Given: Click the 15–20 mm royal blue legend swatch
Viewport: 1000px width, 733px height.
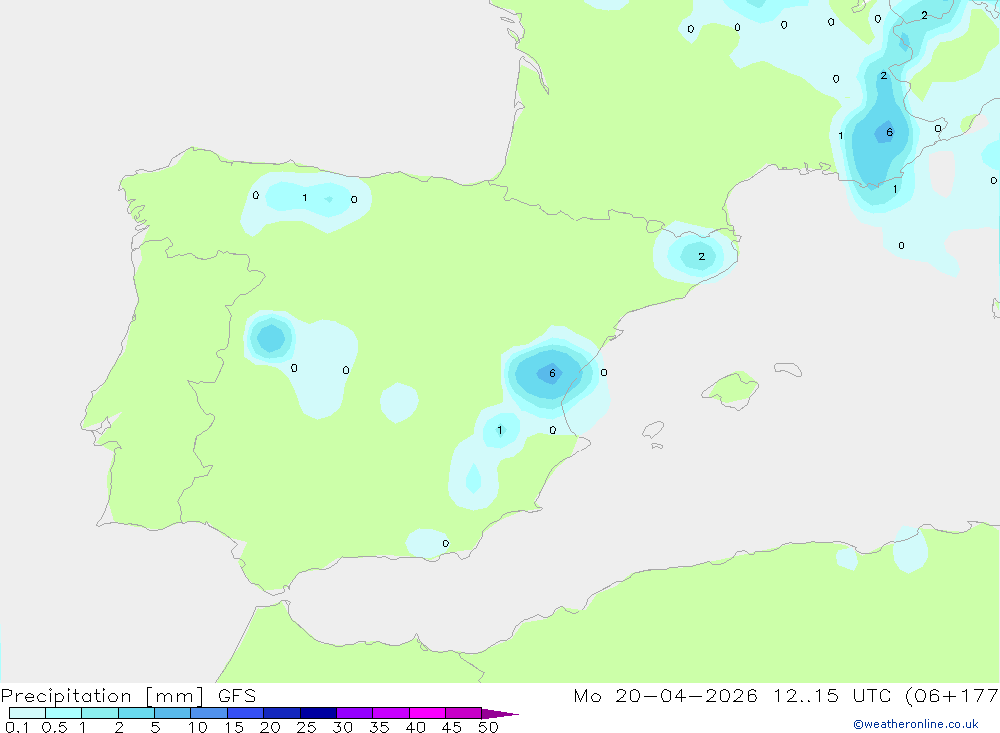Looking at the screenshot, I should click(246, 713).
